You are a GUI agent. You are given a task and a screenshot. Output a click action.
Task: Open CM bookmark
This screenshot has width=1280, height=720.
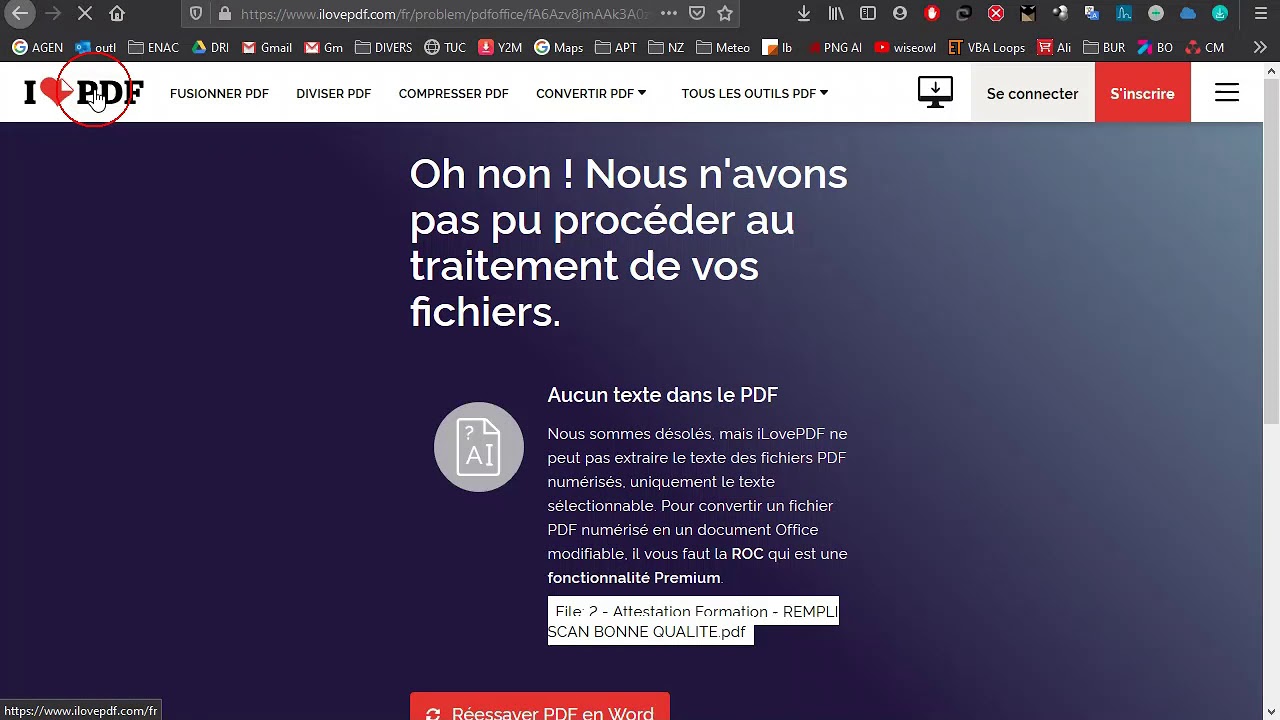[x=1204, y=47]
